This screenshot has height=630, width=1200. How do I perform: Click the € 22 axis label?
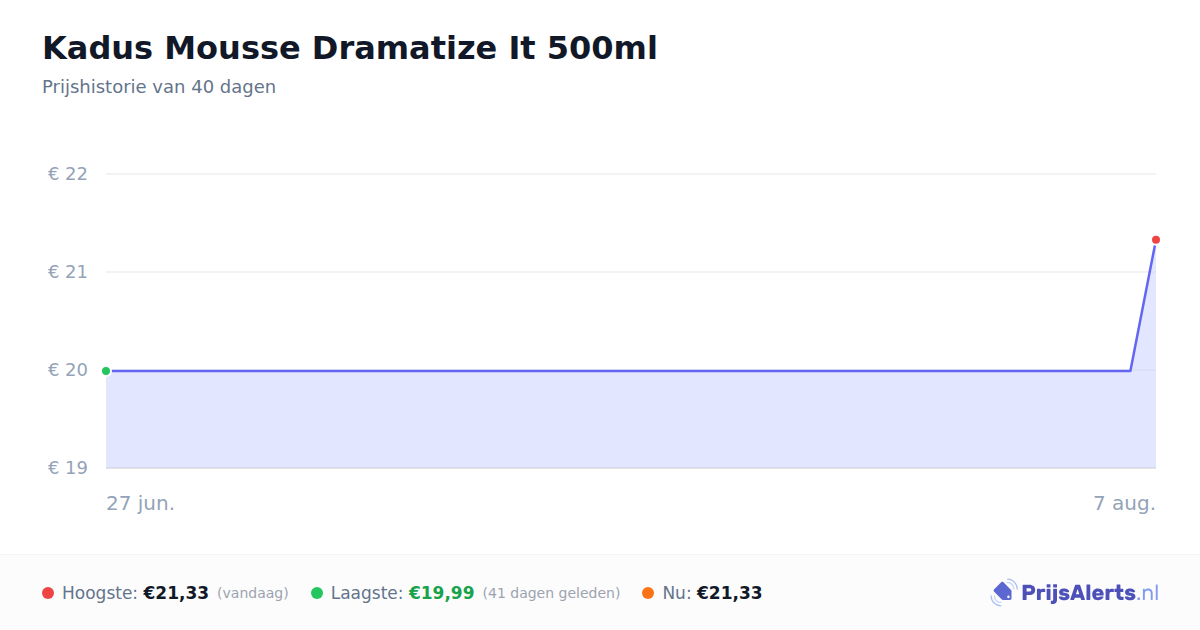click(x=68, y=174)
